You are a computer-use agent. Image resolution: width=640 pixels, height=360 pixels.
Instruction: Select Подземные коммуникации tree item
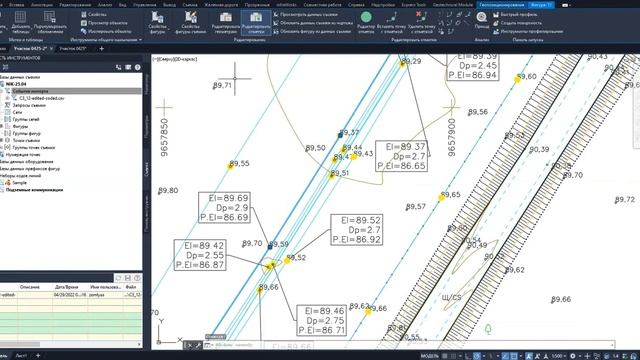pos(34,190)
